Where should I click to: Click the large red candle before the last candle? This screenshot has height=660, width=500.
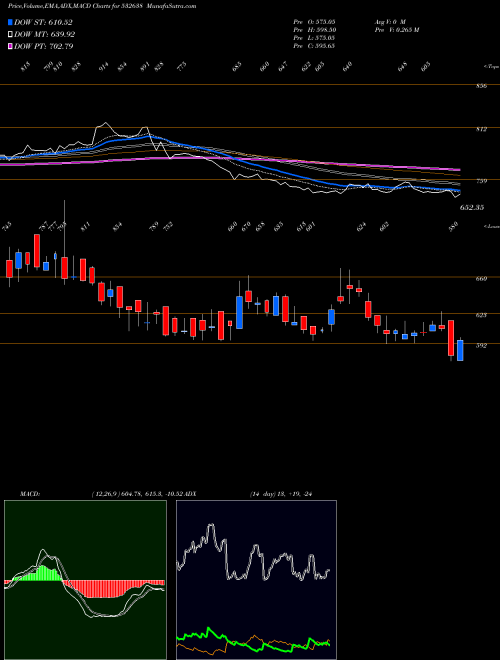coord(451,338)
